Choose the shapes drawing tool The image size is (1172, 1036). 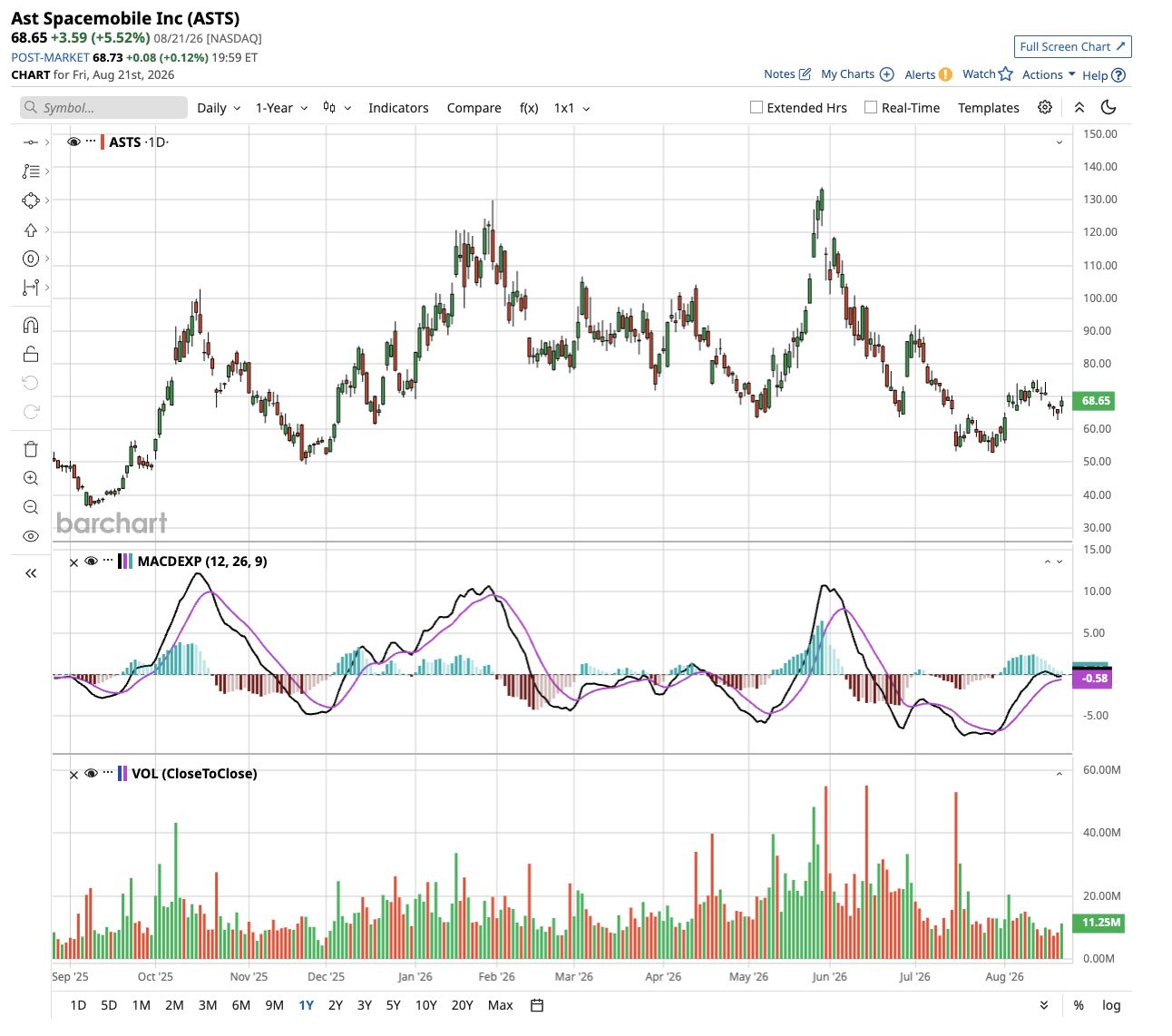tap(31, 200)
